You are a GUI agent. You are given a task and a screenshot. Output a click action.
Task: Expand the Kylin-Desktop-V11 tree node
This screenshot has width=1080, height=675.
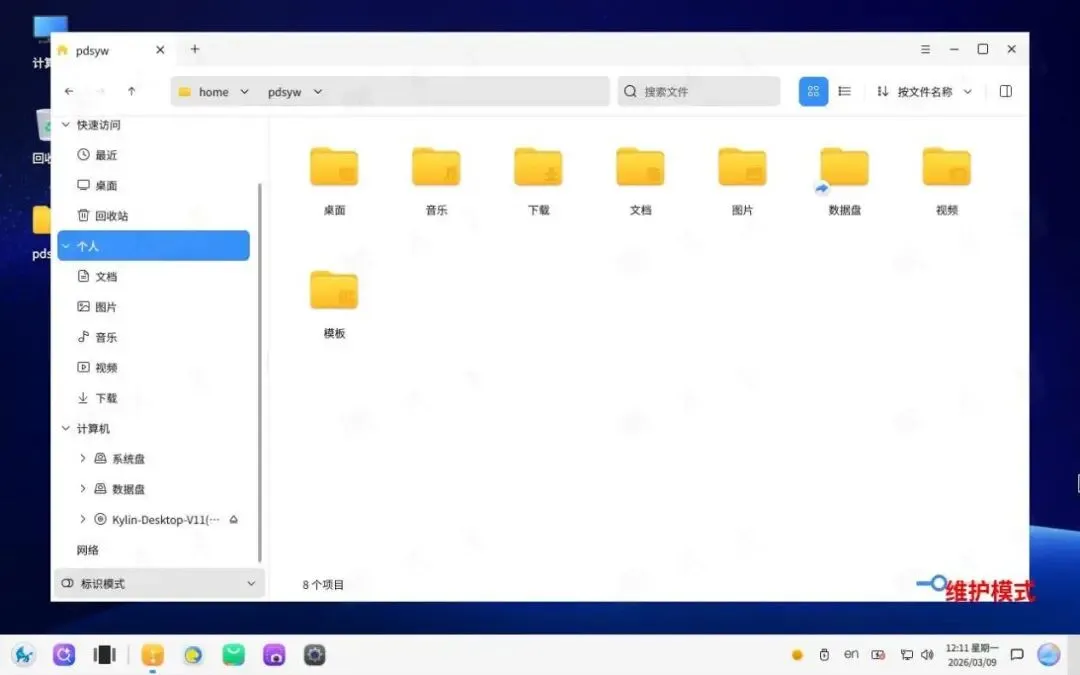pos(83,519)
